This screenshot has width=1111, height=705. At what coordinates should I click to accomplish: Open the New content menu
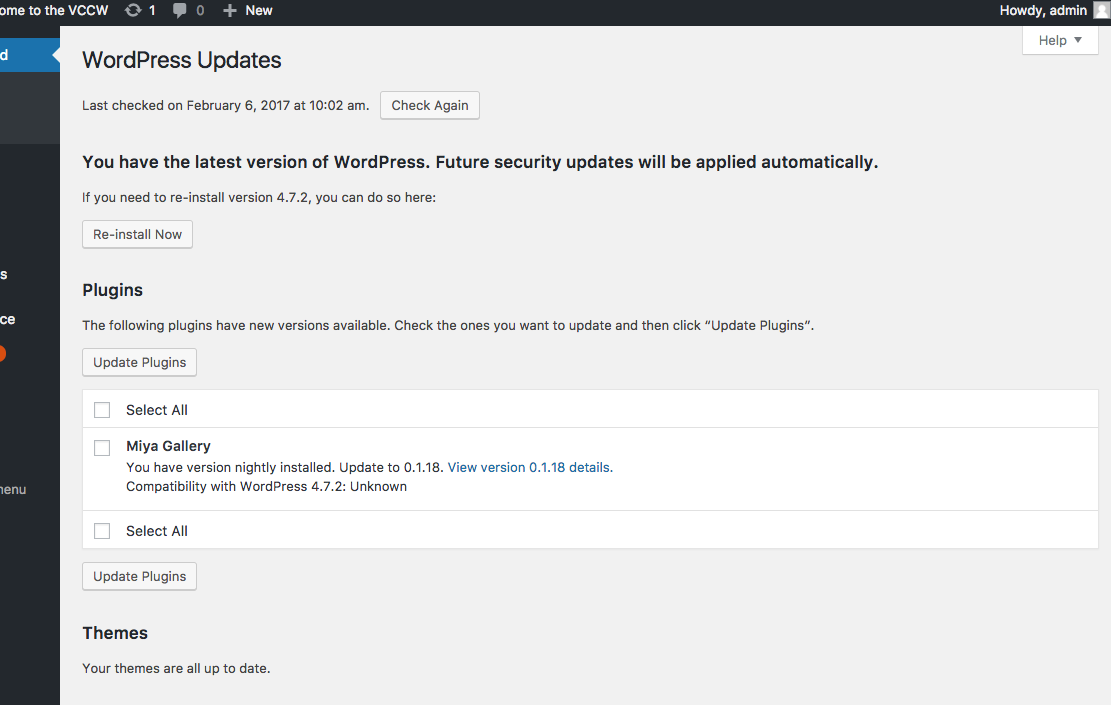[x=247, y=11]
